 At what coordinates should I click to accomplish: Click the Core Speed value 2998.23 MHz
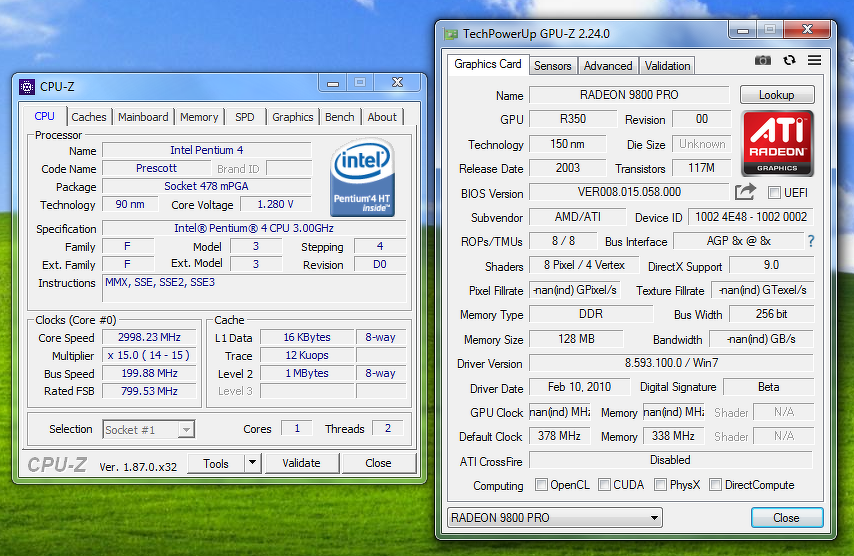click(x=149, y=337)
